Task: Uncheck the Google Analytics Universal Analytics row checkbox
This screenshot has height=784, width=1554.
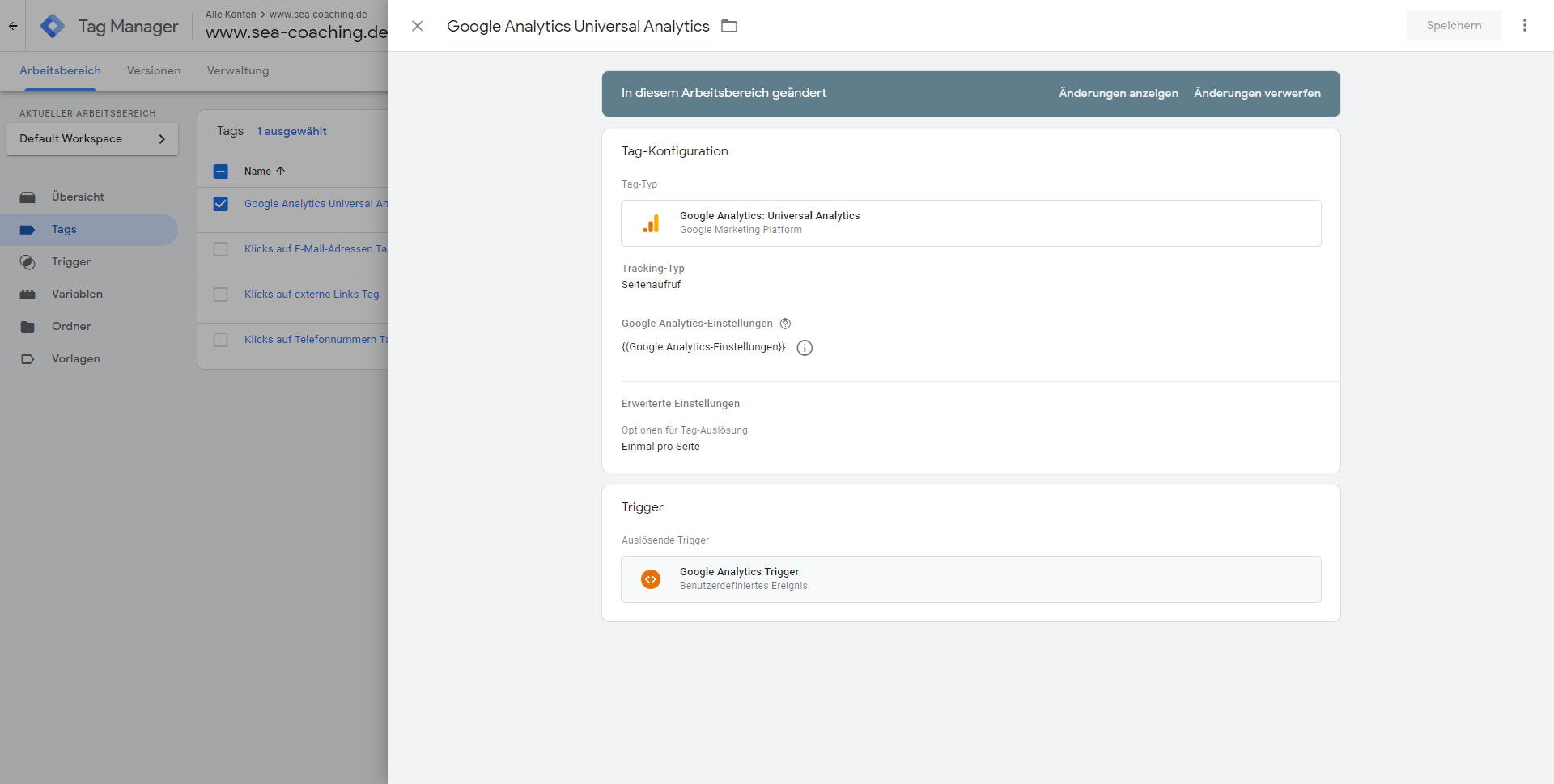Action: coord(221,204)
